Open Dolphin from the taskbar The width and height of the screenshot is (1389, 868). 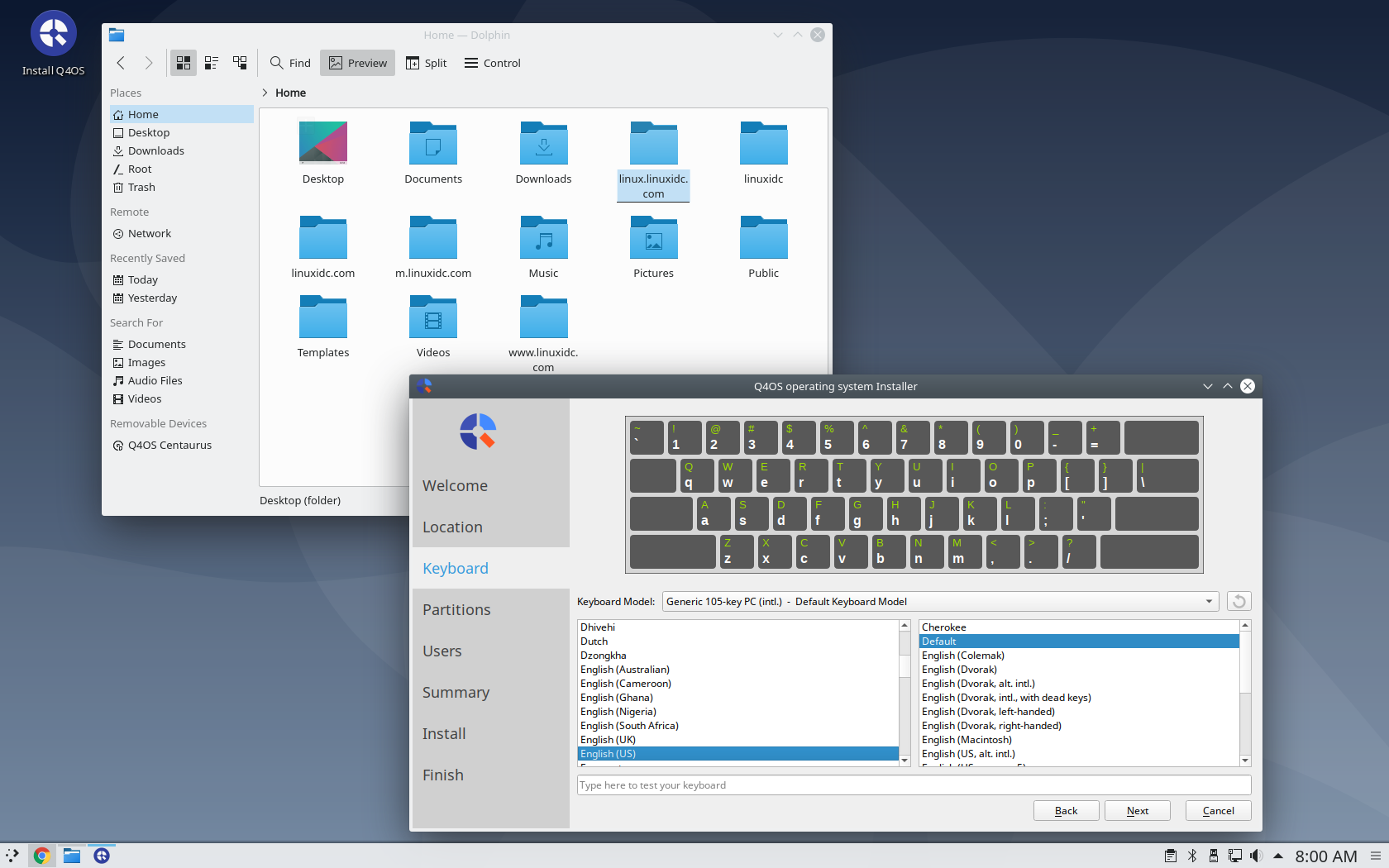72,856
